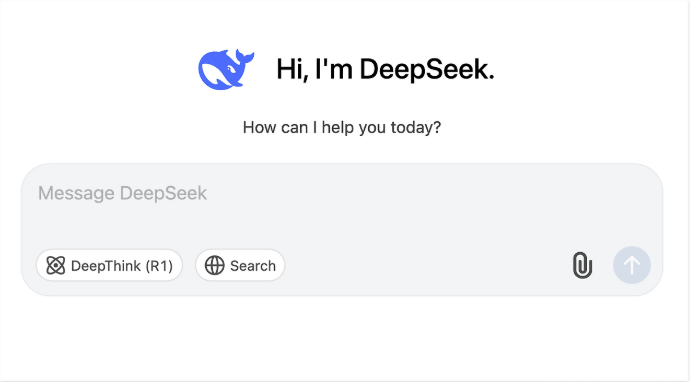Click the atom icon beside DeepThink
Screen dimensions: 691x382
(x=56, y=265)
